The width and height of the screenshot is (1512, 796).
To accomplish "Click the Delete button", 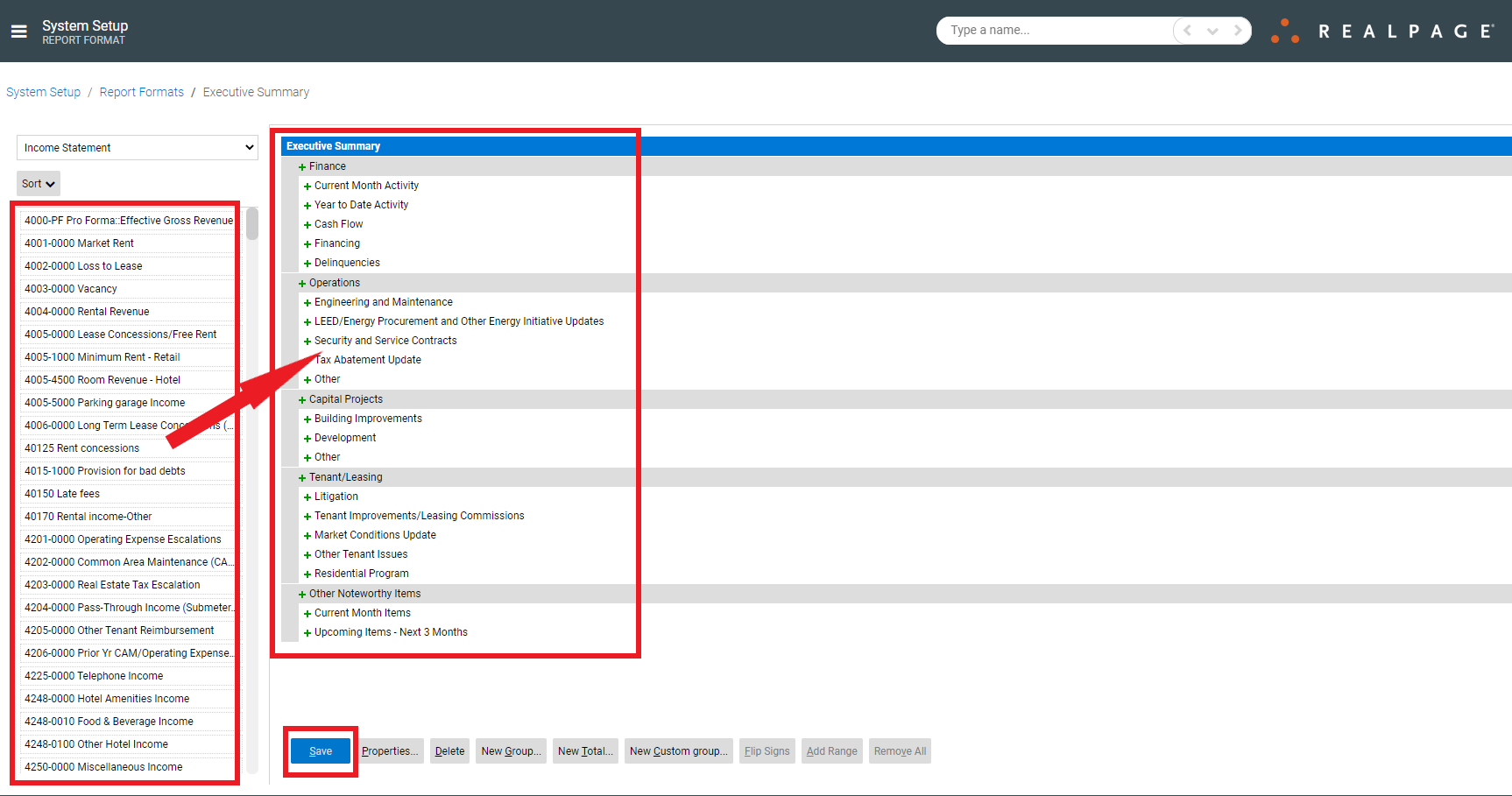I will point(450,751).
